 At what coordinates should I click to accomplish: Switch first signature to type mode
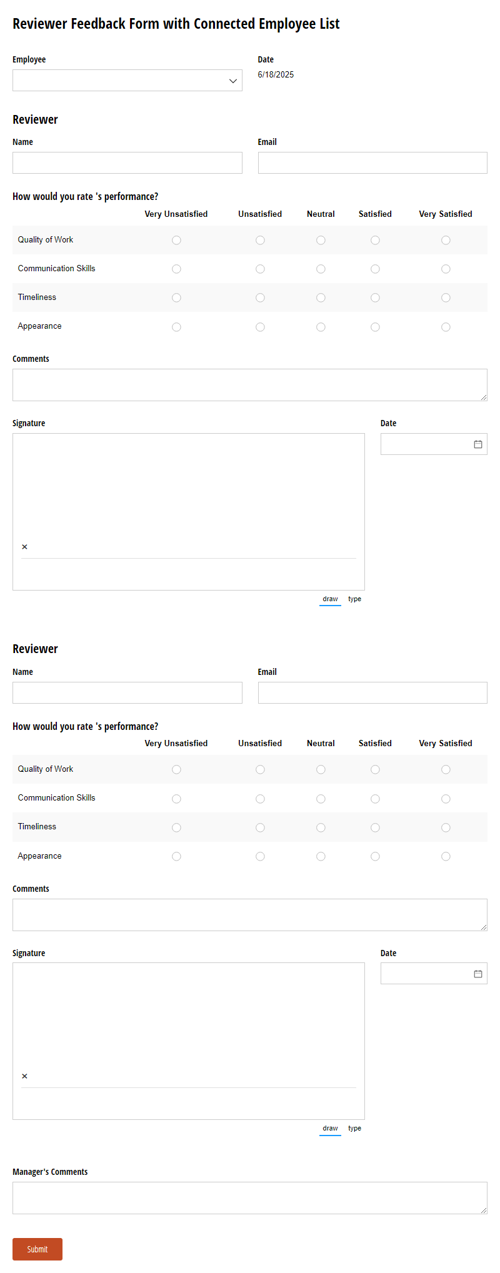(x=355, y=599)
